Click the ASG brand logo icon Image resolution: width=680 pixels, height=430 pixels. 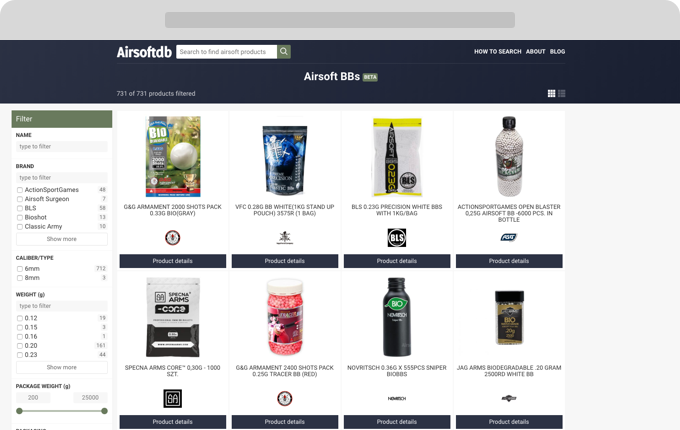[x=509, y=237]
